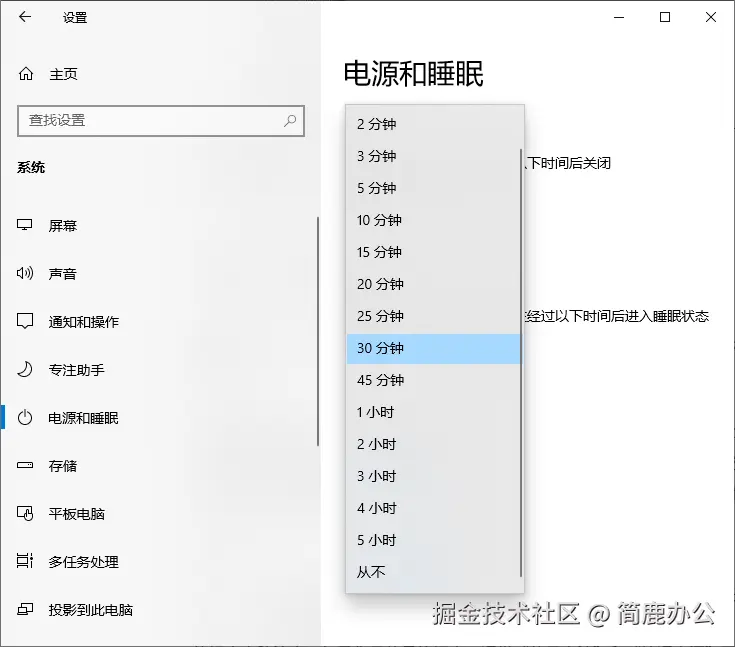Click the 平板电脑 tablet icon
735x647 pixels.
point(25,513)
